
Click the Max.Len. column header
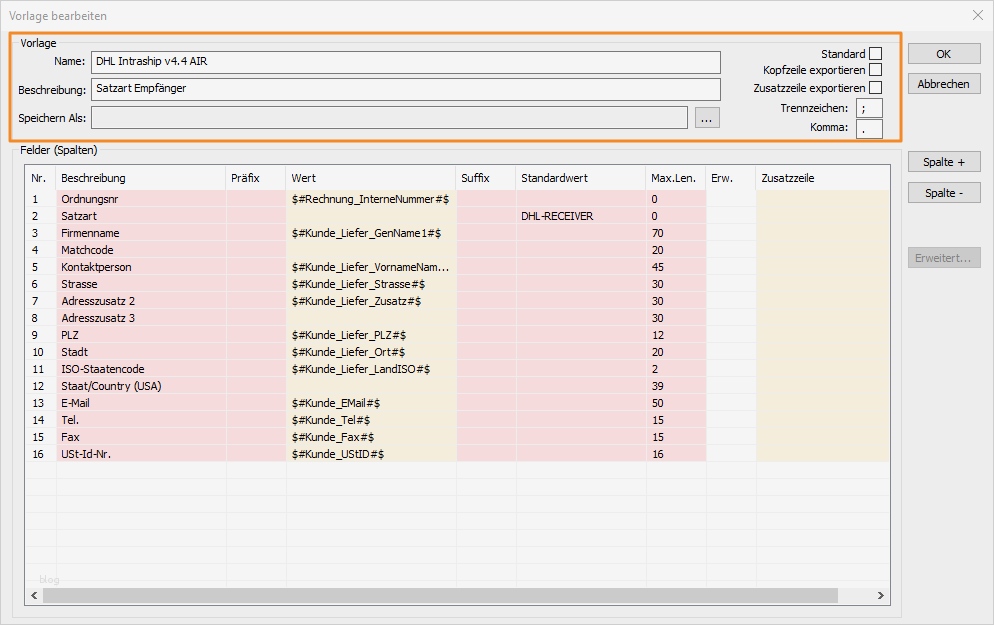tap(674, 178)
